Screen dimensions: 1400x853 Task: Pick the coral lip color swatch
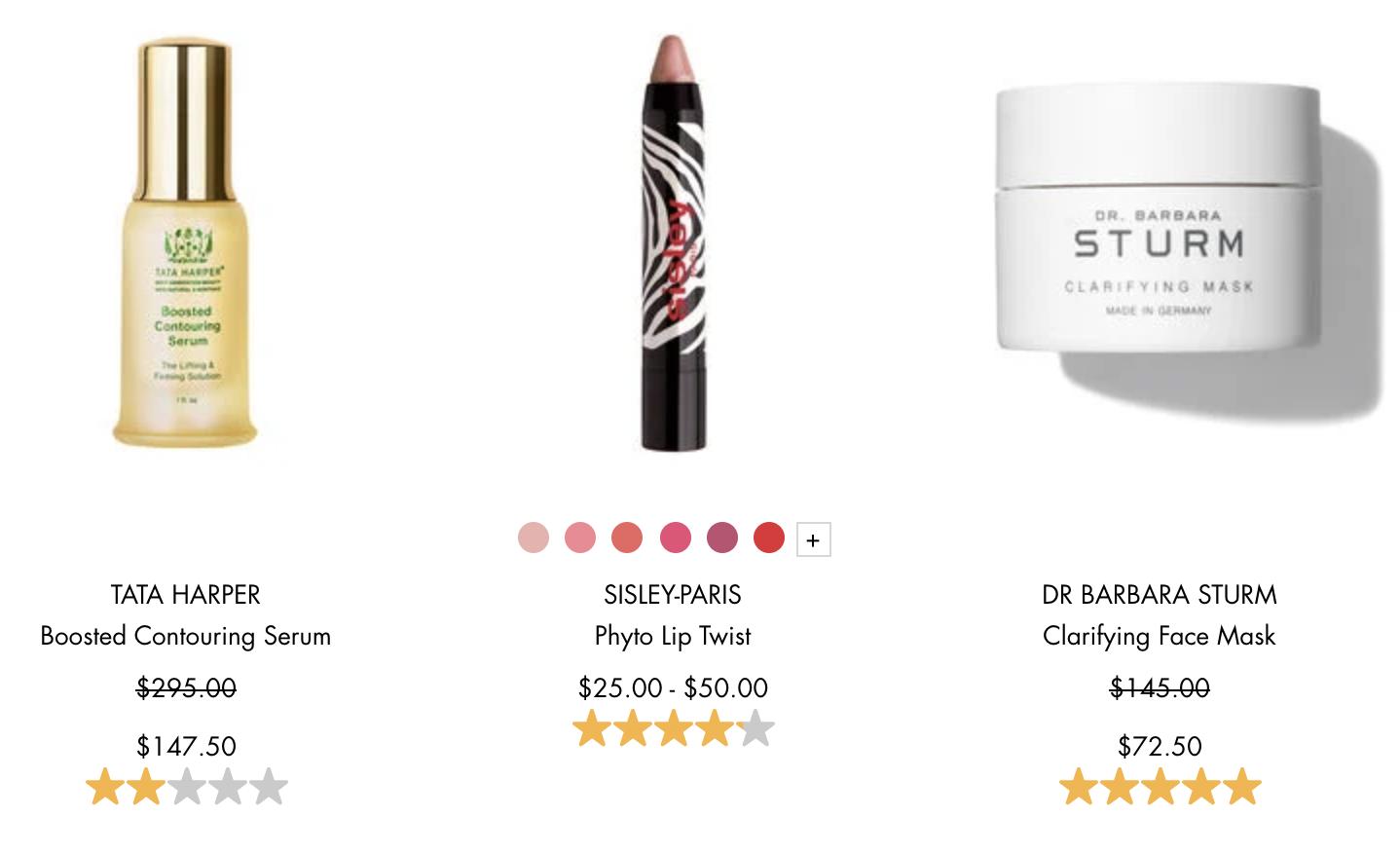627,538
